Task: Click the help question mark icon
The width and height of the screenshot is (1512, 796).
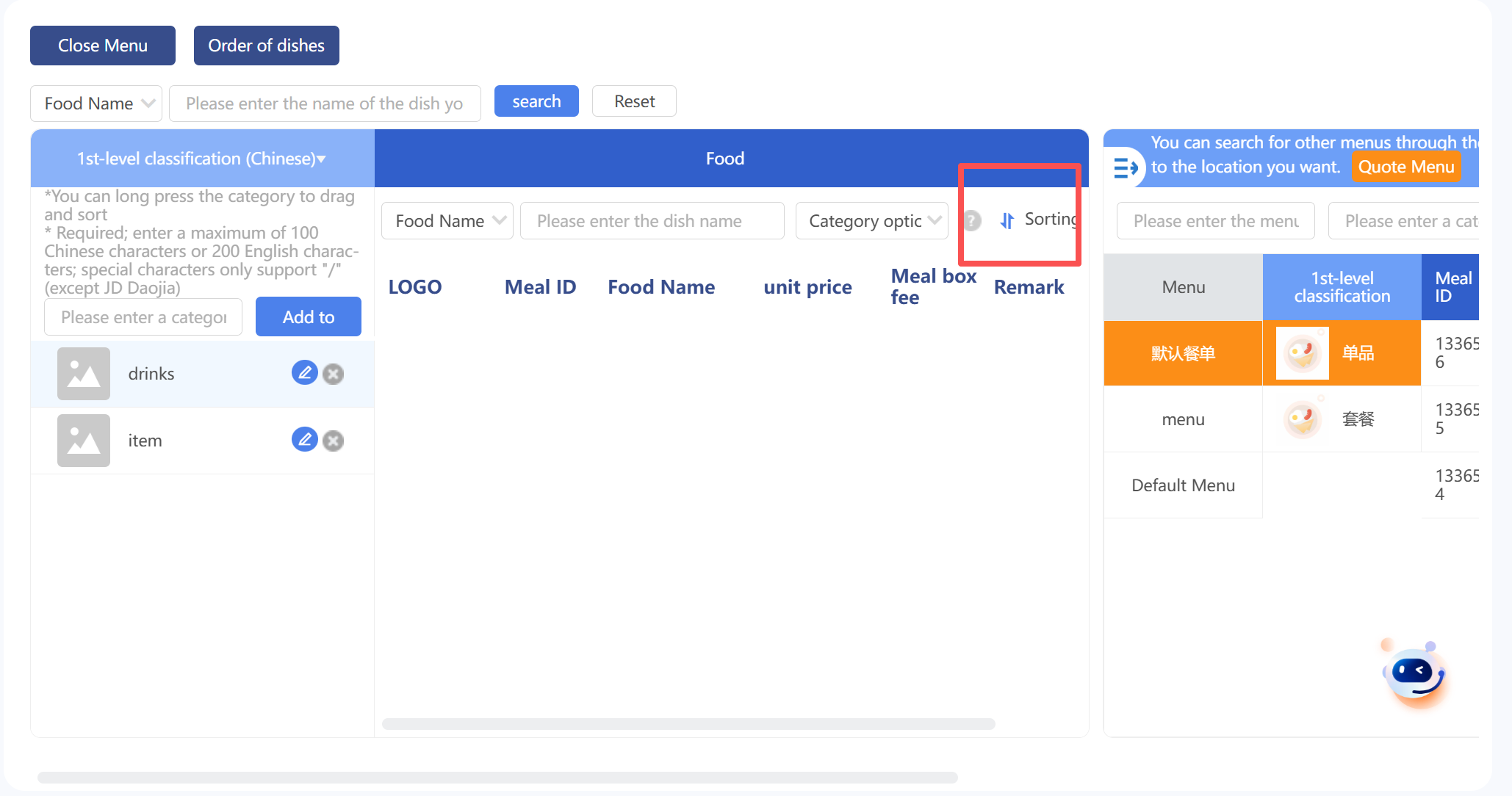Action: 972,220
